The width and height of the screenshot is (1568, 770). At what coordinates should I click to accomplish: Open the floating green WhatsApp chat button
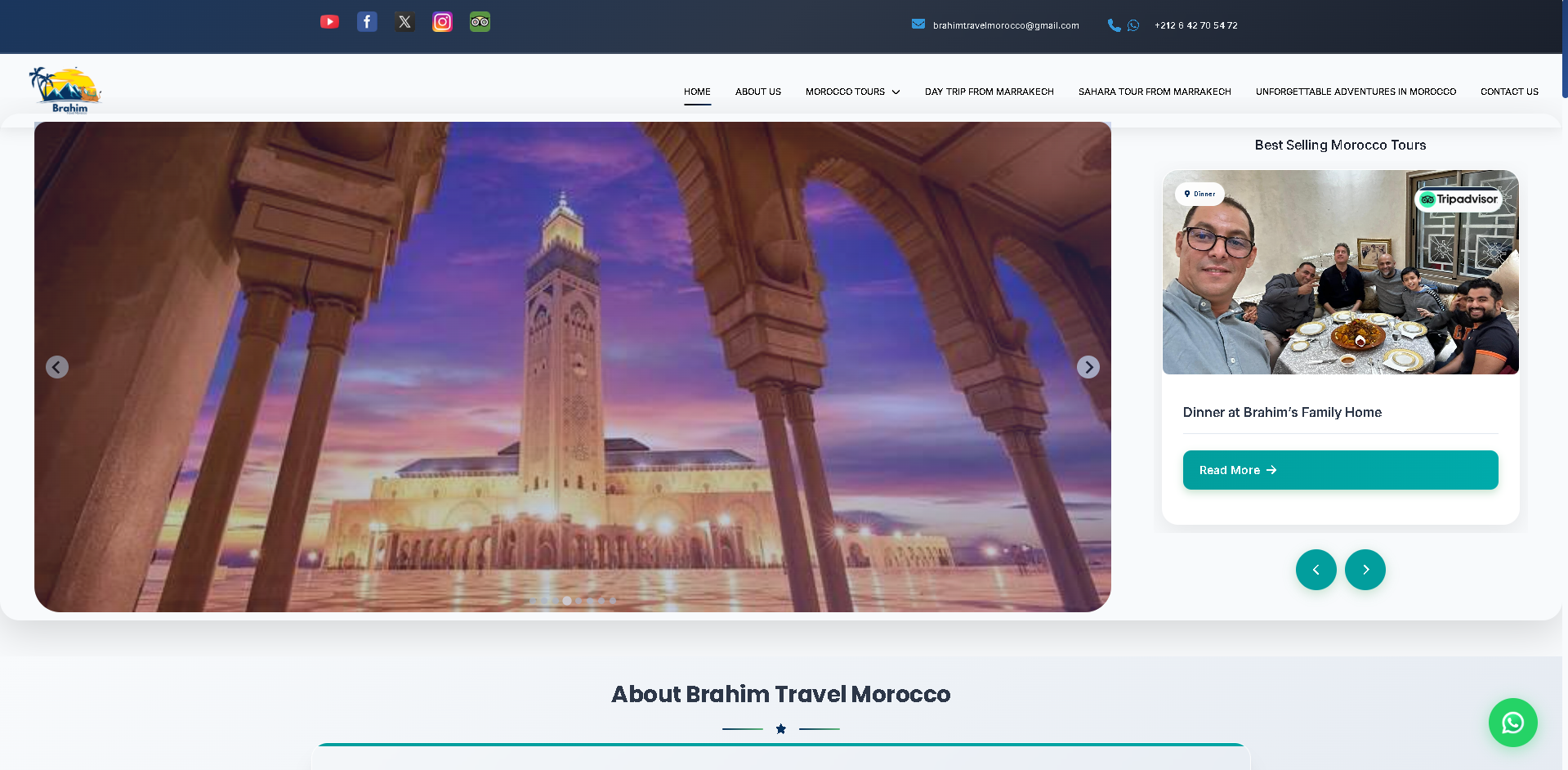coord(1512,723)
